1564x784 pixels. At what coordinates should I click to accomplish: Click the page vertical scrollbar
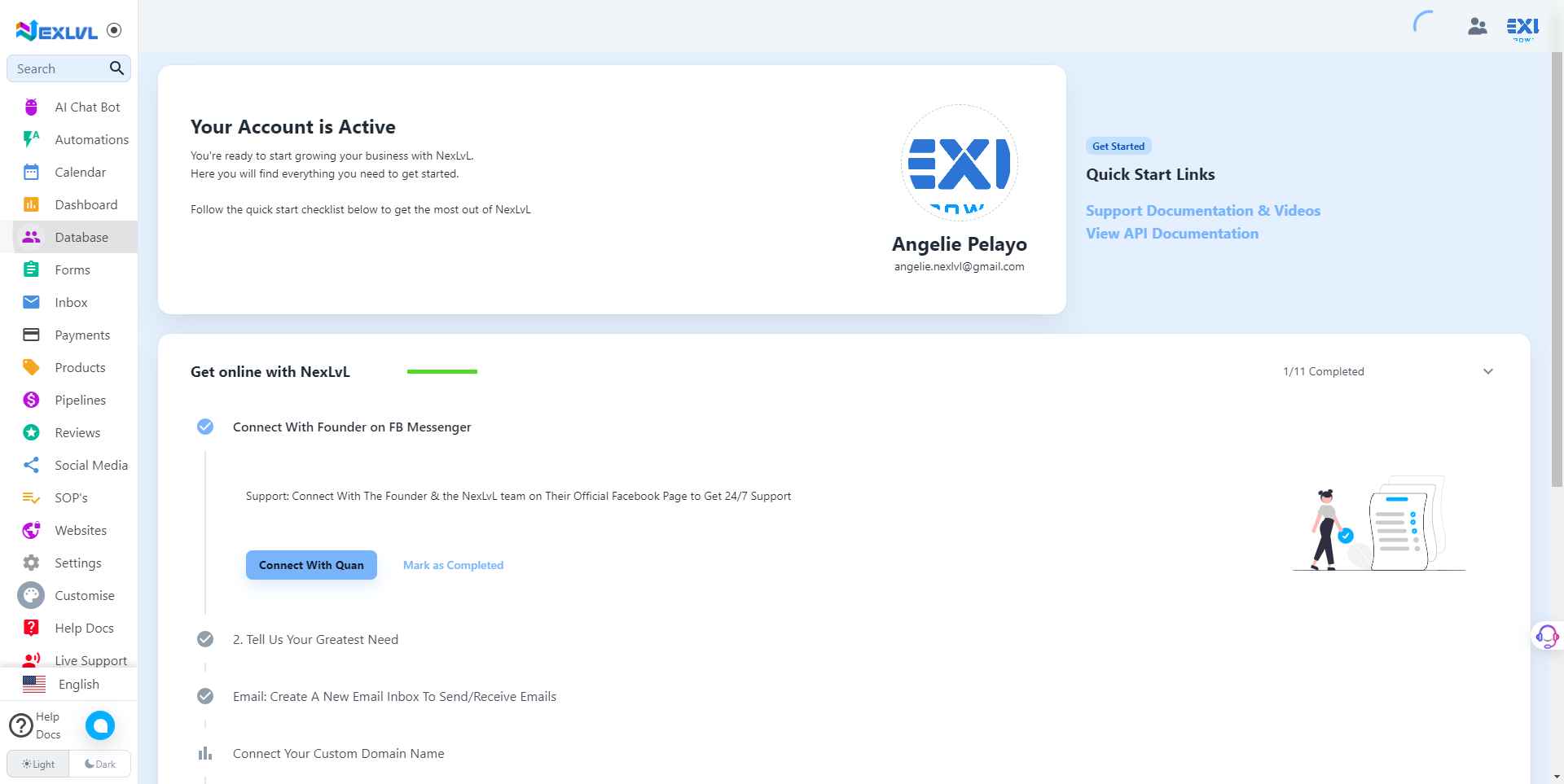click(x=1557, y=269)
